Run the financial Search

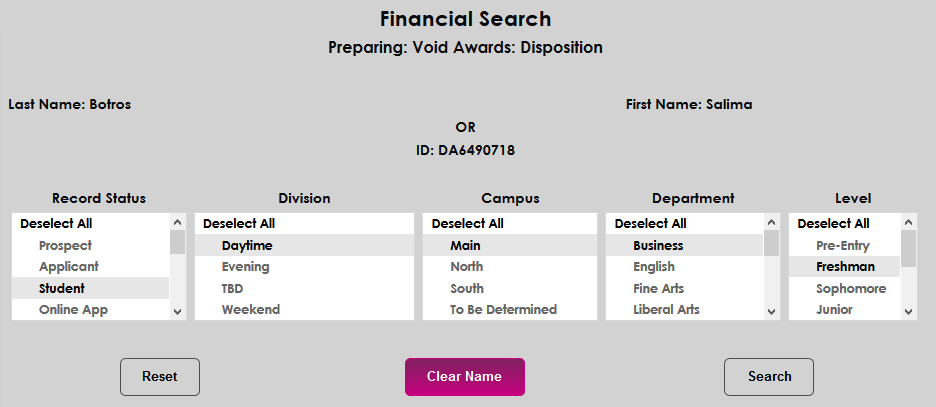[769, 377]
